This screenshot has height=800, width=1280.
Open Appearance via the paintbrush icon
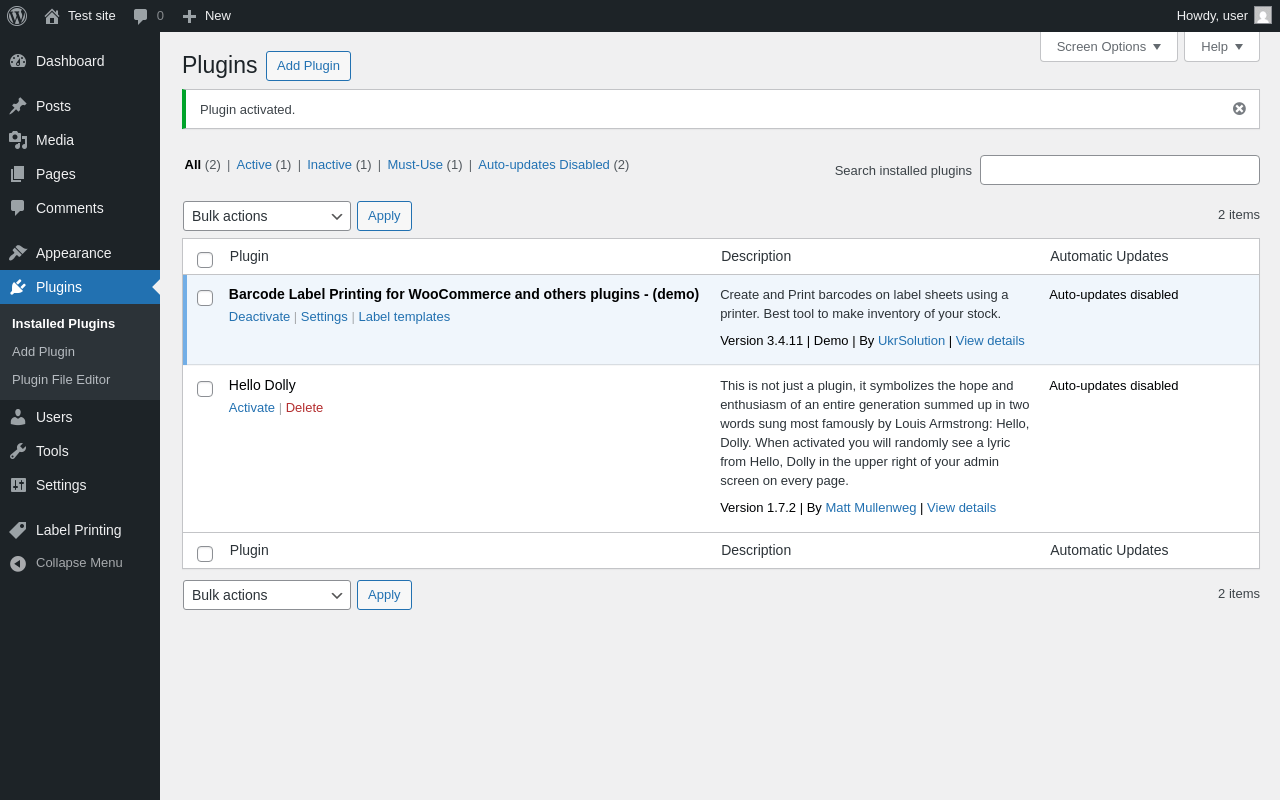pyautogui.click(x=18, y=253)
